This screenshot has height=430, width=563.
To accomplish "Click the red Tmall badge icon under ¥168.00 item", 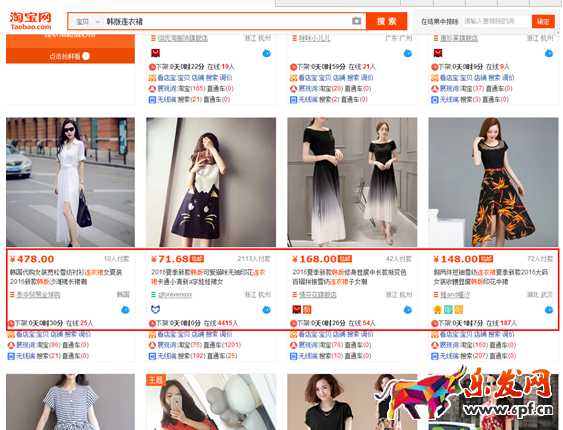I will click(297, 309).
